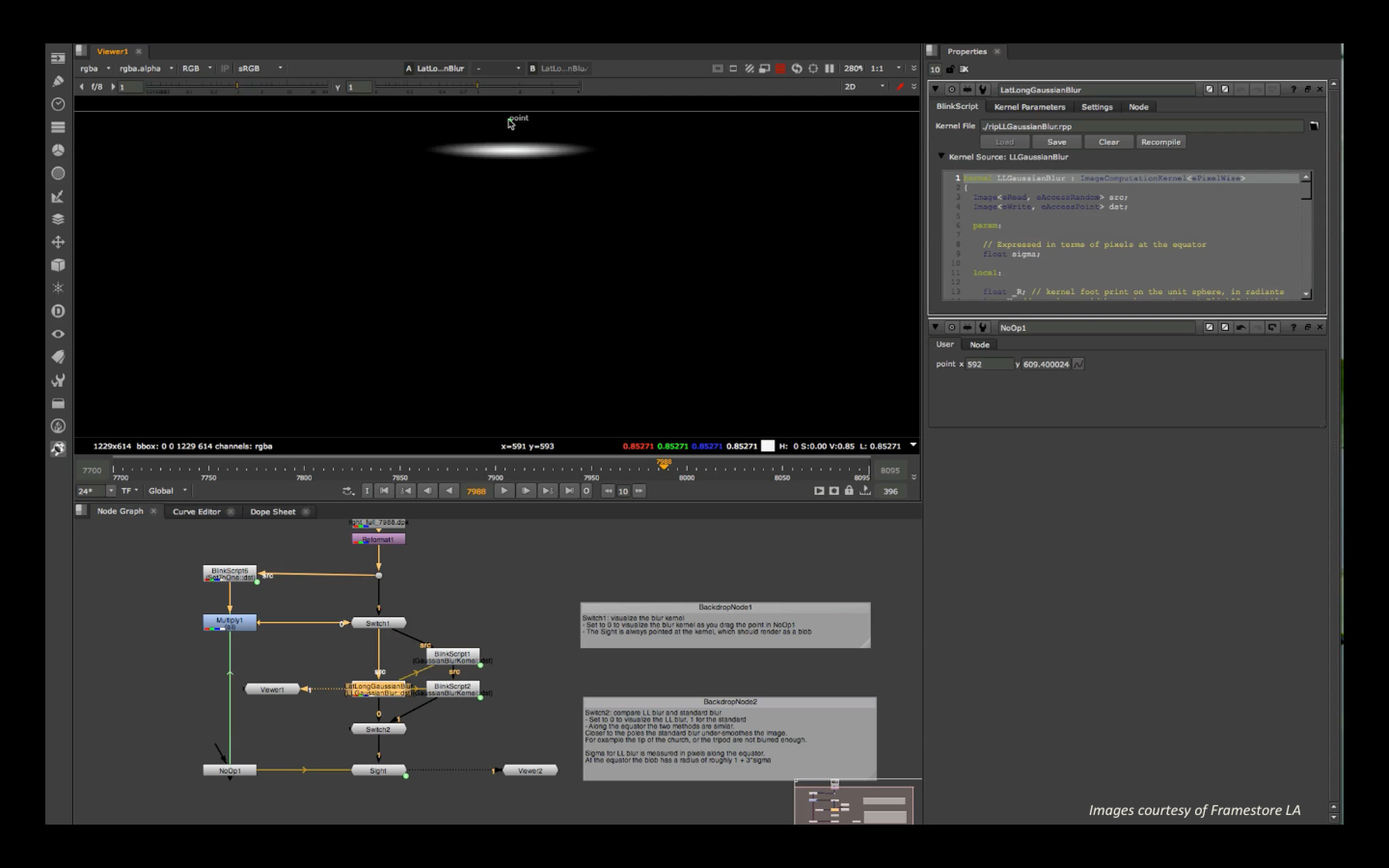Click the Recompile button in the BlinkScript panel
This screenshot has height=868, width=1389.
pyautogui.click(x=1160, y=142)
